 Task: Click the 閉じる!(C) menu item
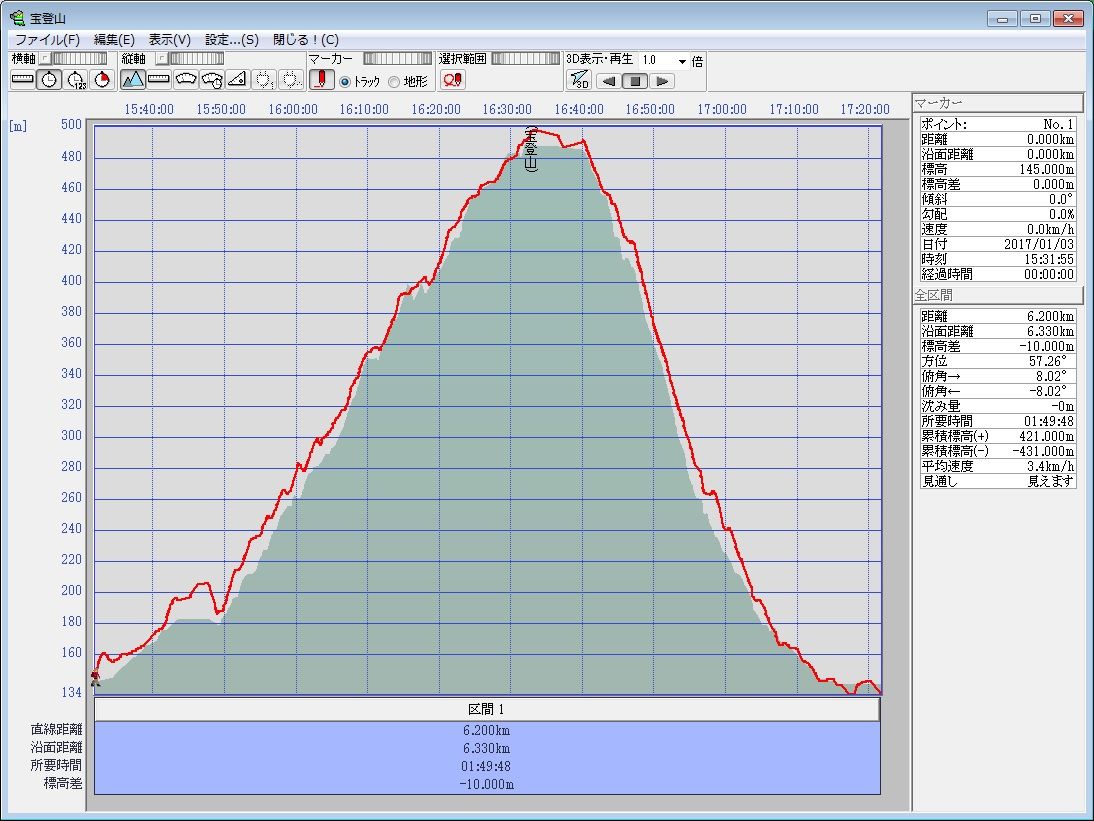click(306, 40)
